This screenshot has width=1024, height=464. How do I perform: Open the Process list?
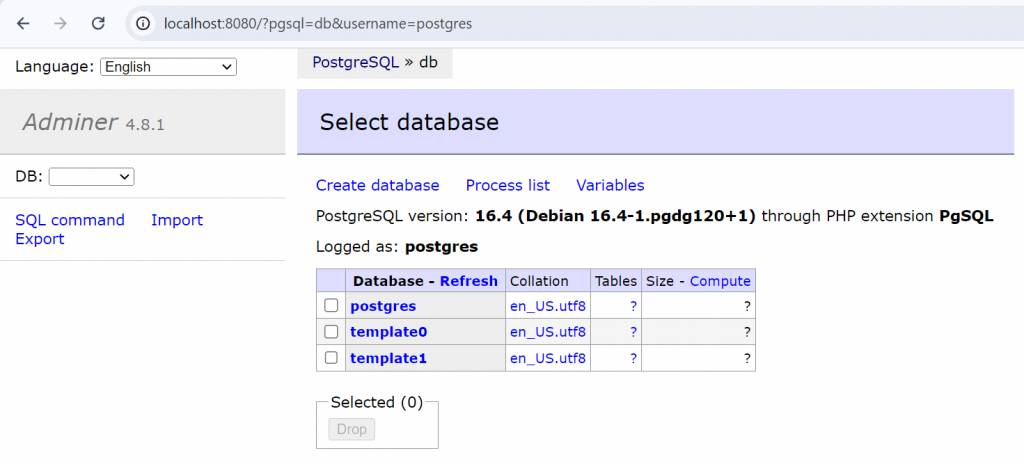pyautogui.click(x=507, y=186)
